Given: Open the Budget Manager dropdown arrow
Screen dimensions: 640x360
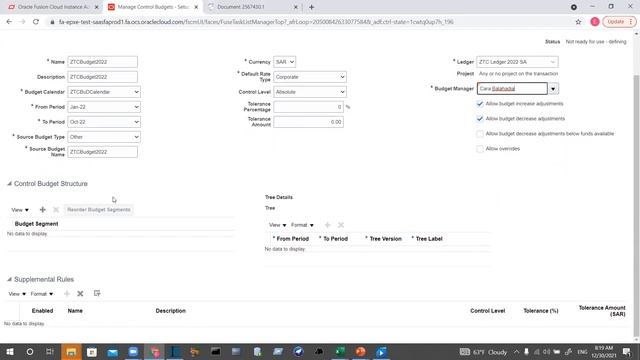Looking at the screenshot, I should (x=553, y=89).
